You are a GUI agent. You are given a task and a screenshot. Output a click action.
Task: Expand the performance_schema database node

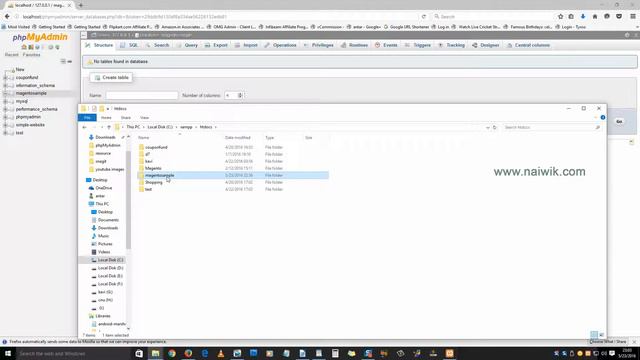5,109
